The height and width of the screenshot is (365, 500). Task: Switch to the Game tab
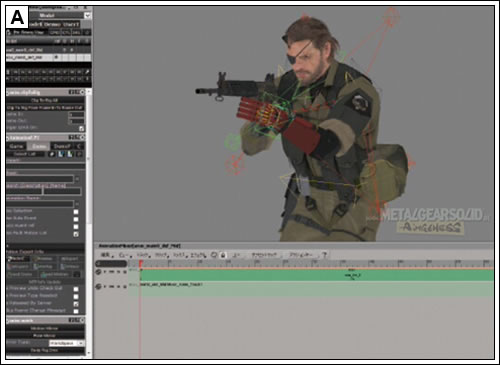(x=16, y=146)
